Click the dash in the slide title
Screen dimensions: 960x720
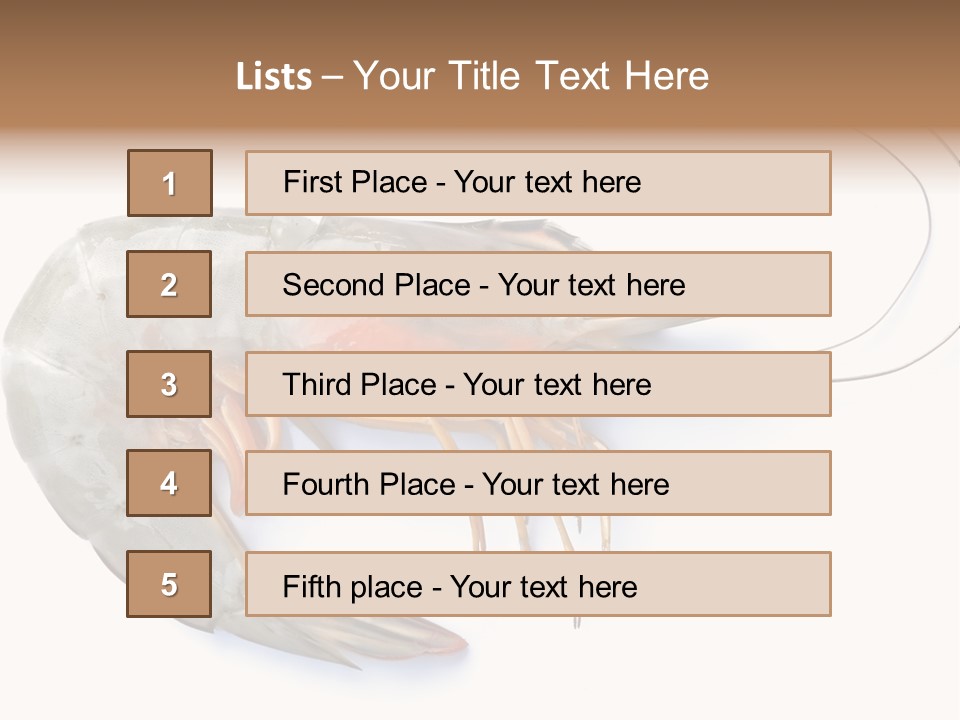[332, 77]
